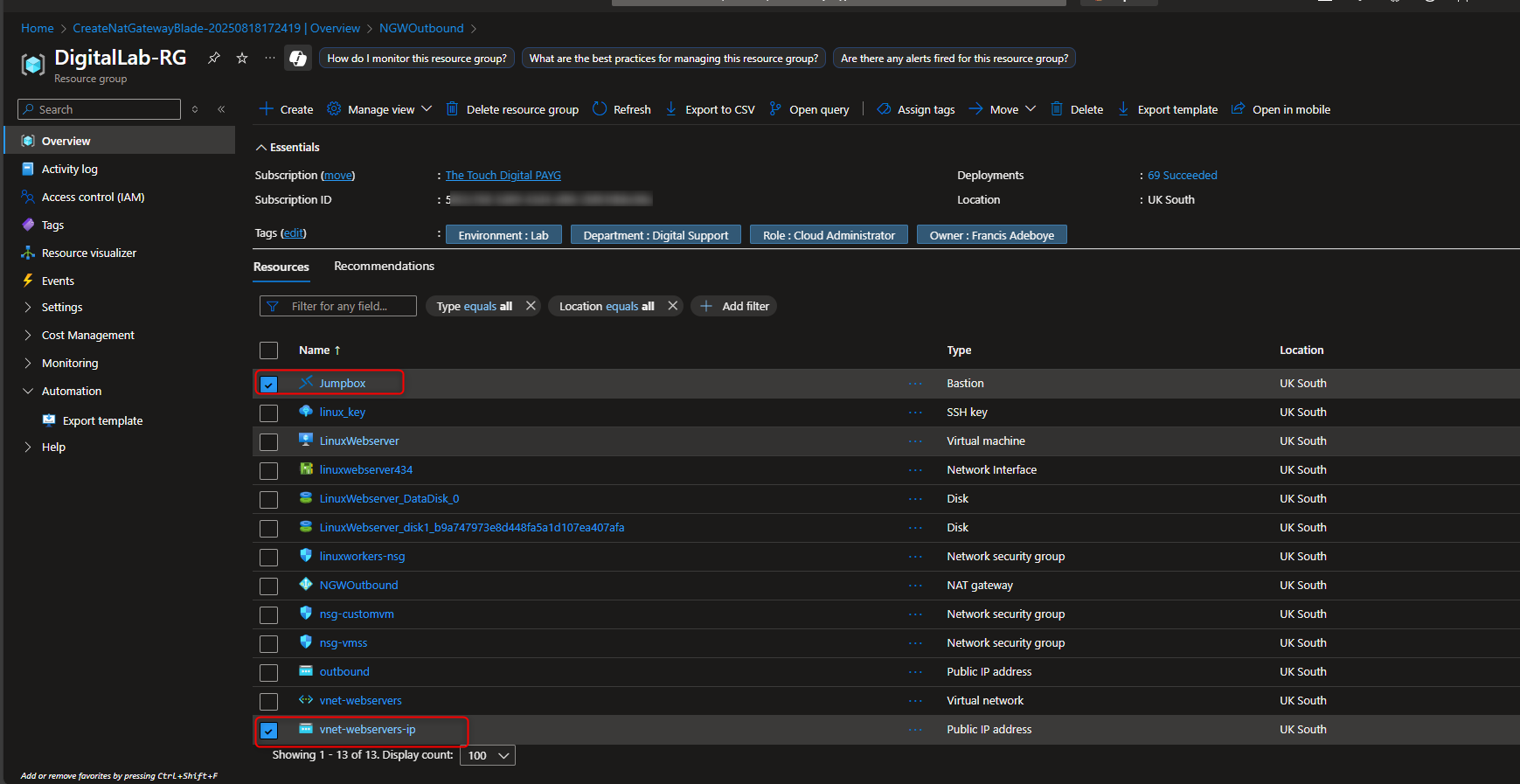The width and height of the screenshot is (1520, 784).
Task: Expand Monitoring in sidebar
Action: pyautogui.click(x=70, y=363)
